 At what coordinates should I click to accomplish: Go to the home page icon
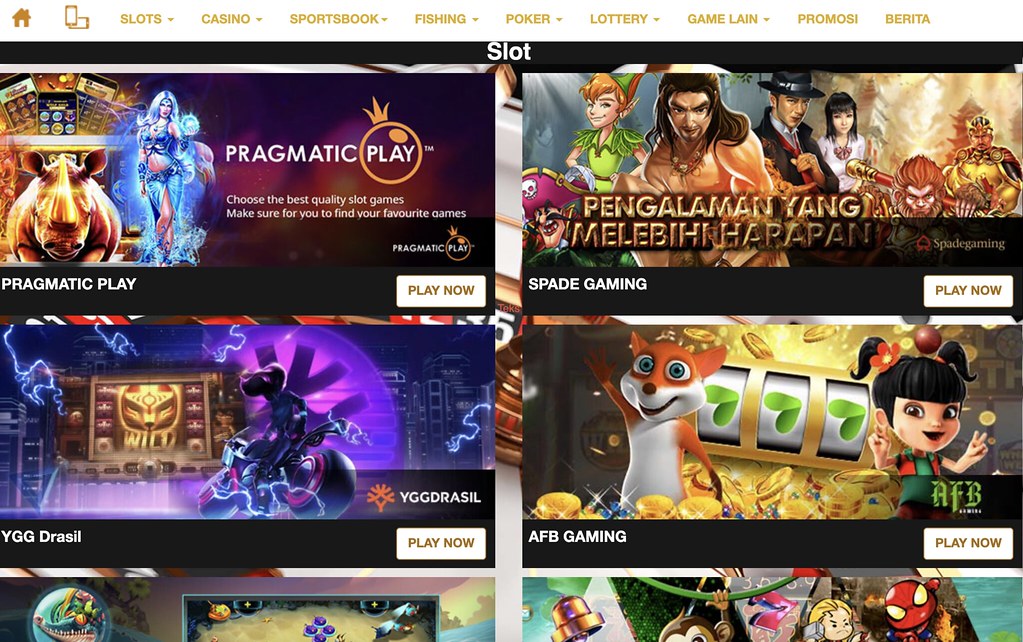pos(22,18)
